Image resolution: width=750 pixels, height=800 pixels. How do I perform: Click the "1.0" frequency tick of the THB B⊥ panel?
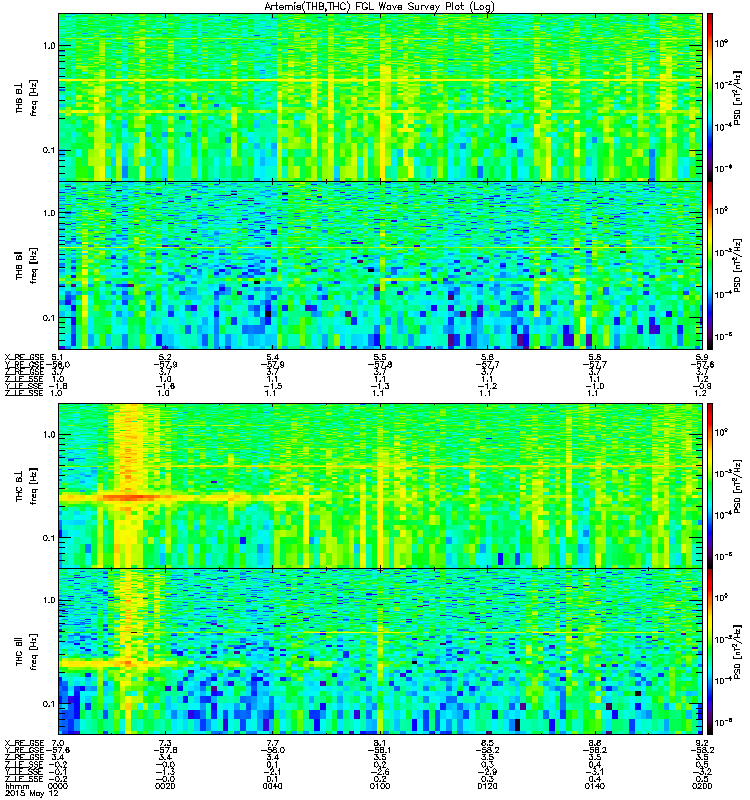(x=49, y=46)
